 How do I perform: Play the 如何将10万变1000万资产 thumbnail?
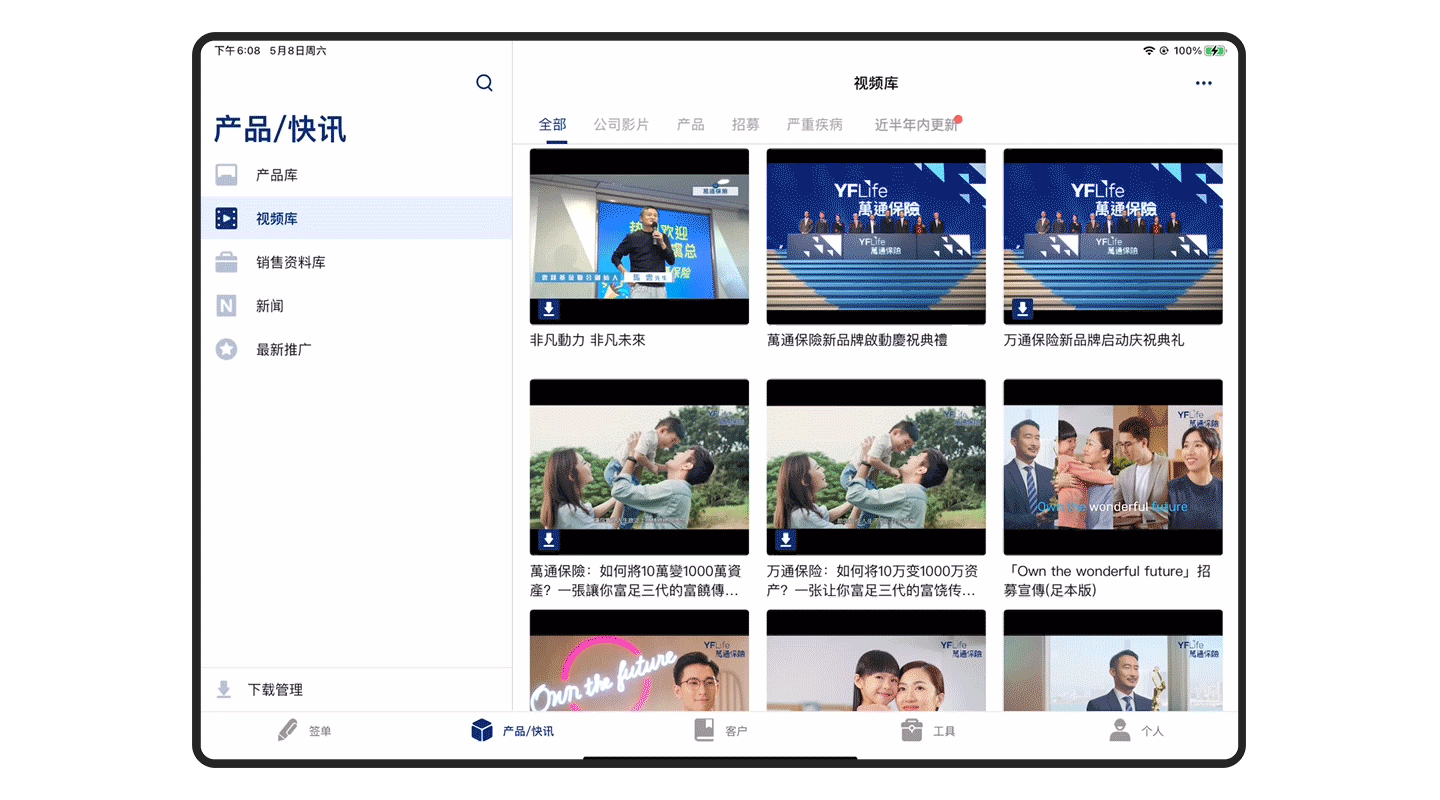point(876,467)
